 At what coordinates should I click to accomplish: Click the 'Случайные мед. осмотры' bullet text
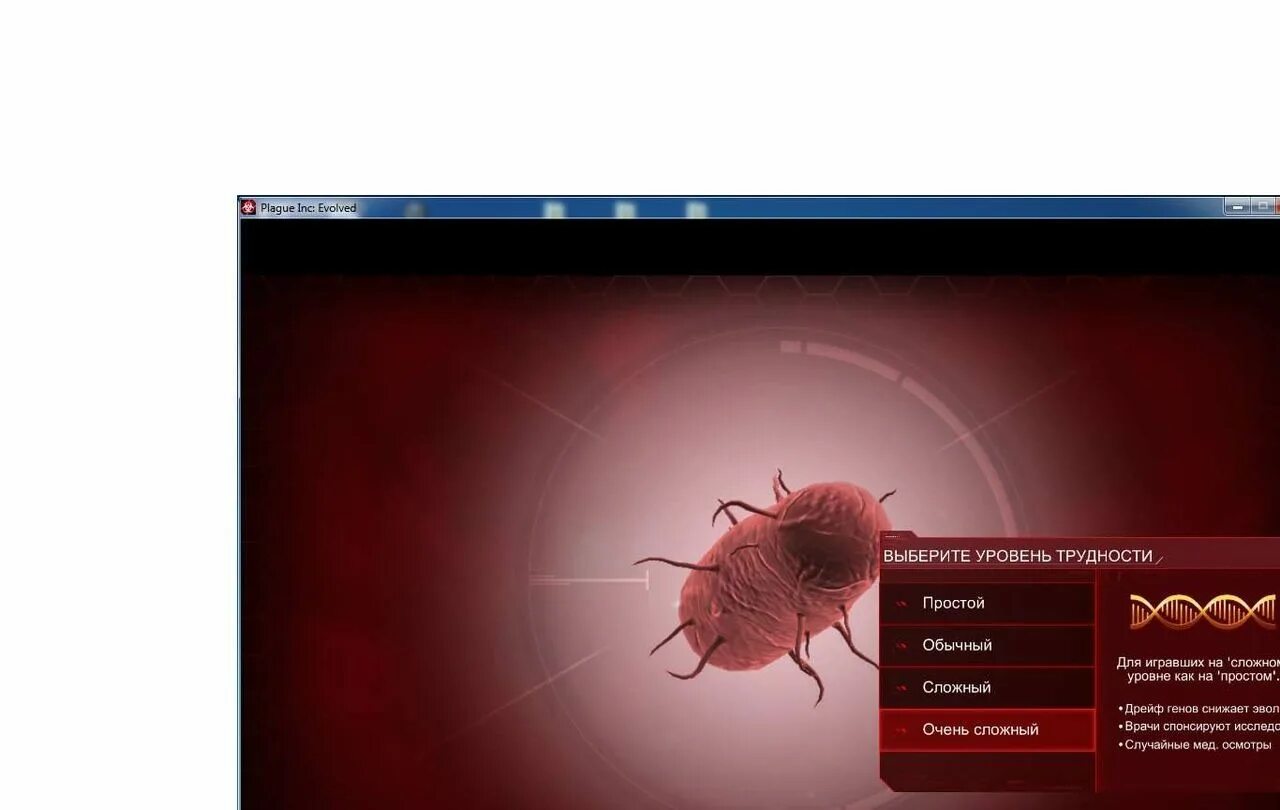[x=1198, y=745]
